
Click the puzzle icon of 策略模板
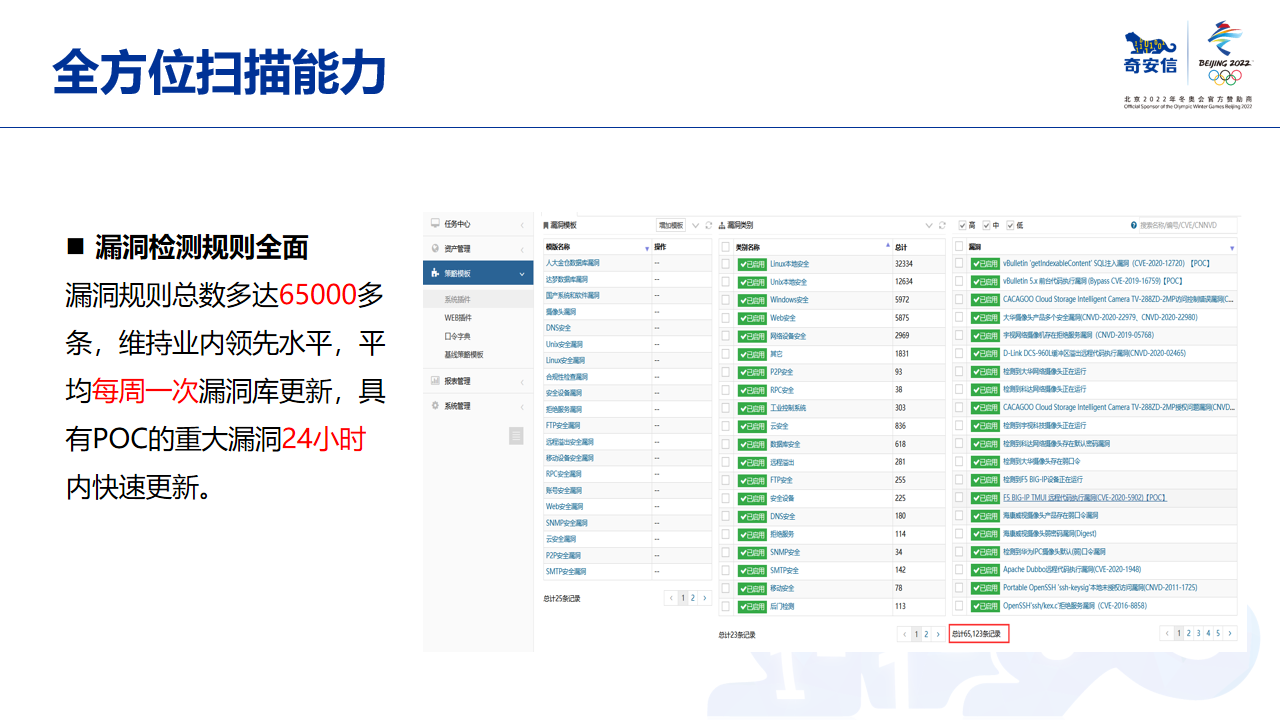435,273
